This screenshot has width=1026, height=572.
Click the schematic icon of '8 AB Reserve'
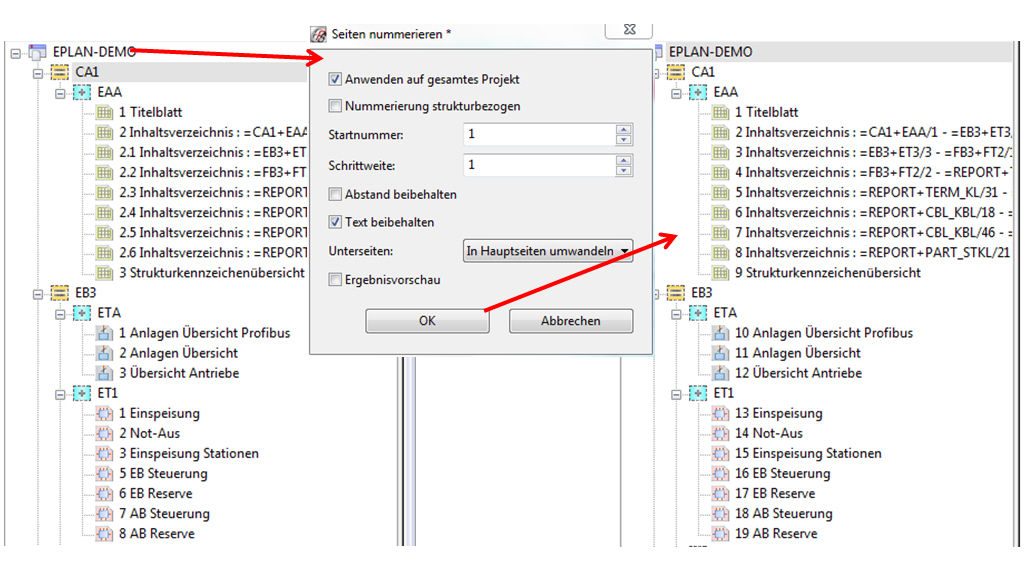pyautogui.click(x=104, y=534)
